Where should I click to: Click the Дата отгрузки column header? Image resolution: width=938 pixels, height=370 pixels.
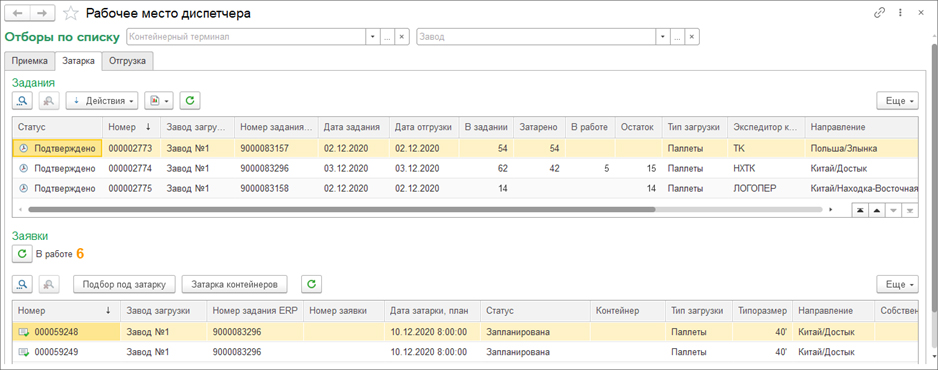pos(424,127)
